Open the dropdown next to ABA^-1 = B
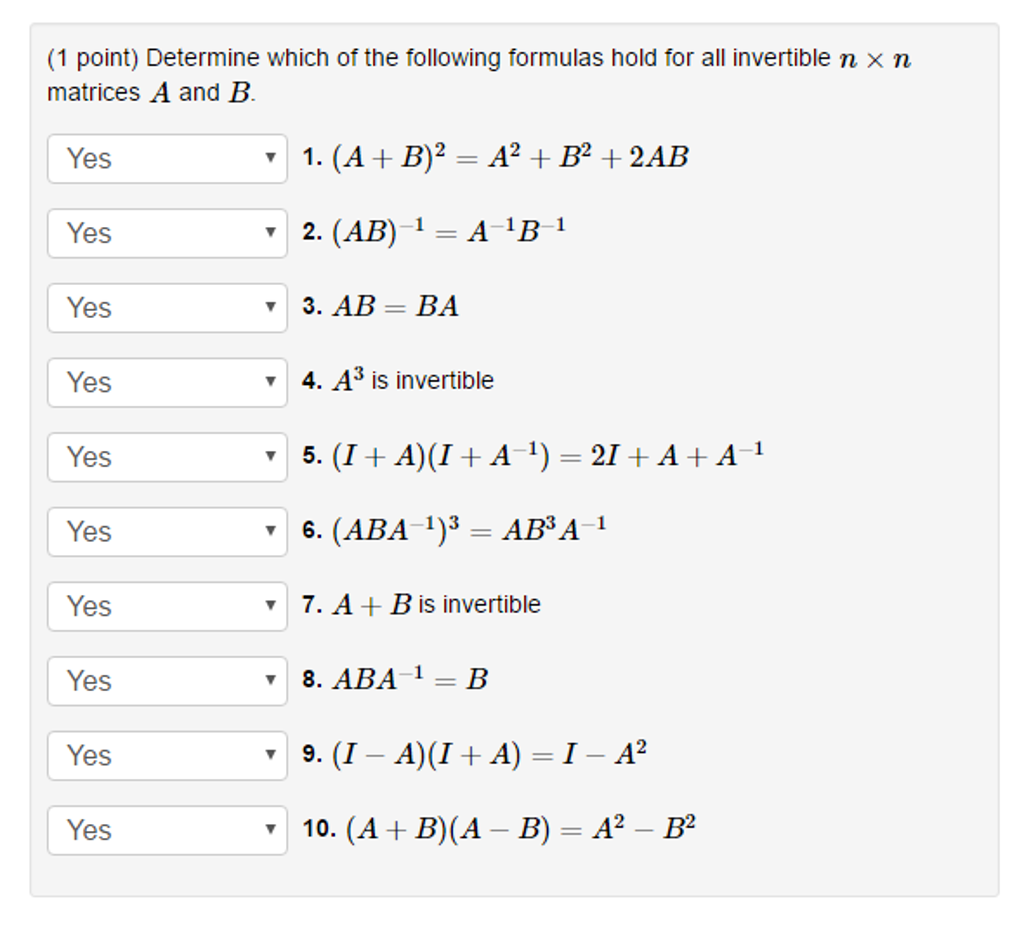The image size is (1024, 932). (167, 681)
